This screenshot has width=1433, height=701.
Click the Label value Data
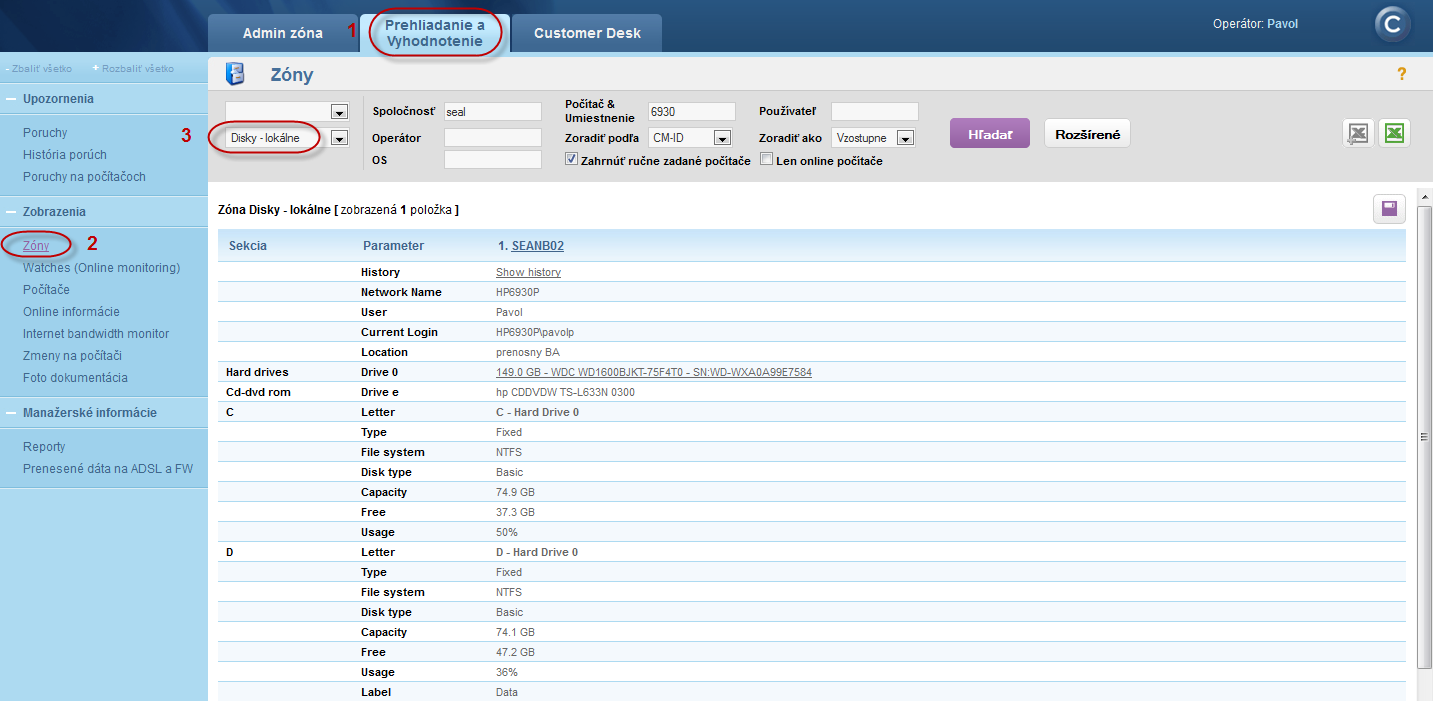click(x=507, y=692)
